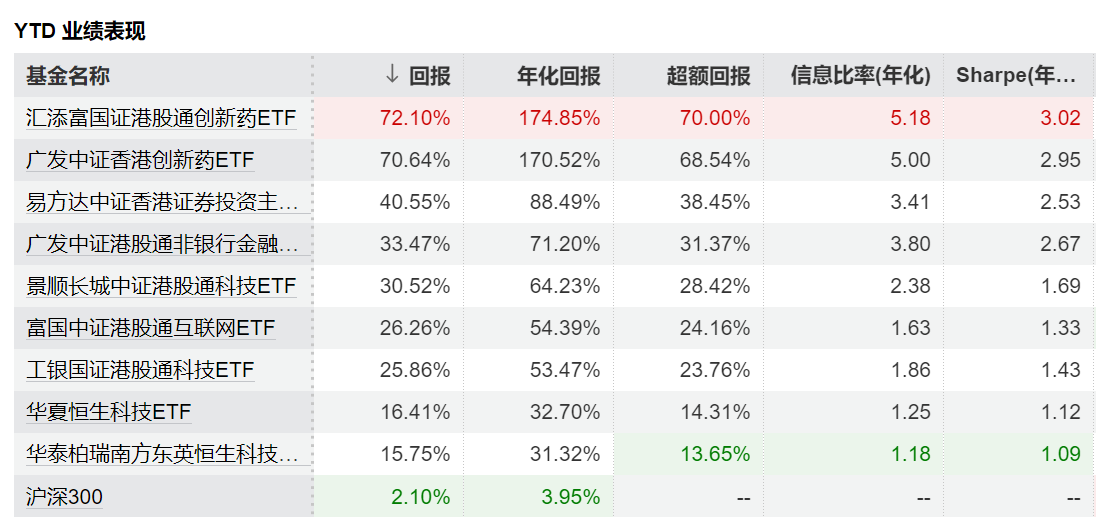Screen dimensions: 1096x519
Task: Click the 基金名称 column header
Action: [68, 75]
